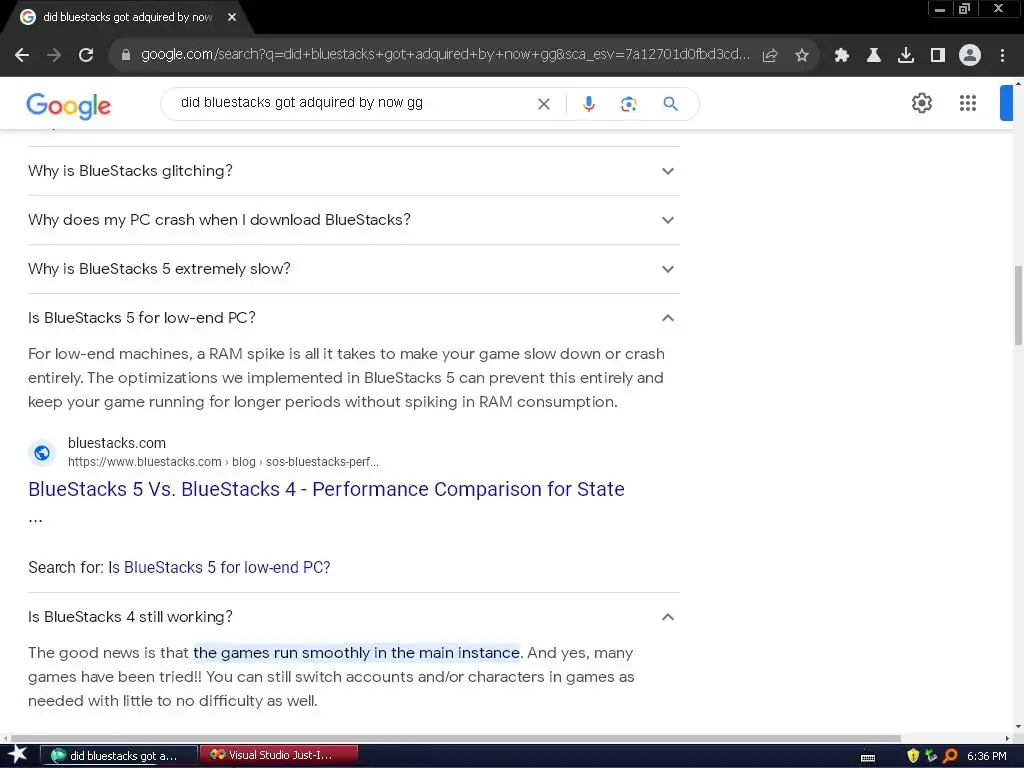Click the browser forward arrow
This screenshot has width=1024, height=768.
54,55
